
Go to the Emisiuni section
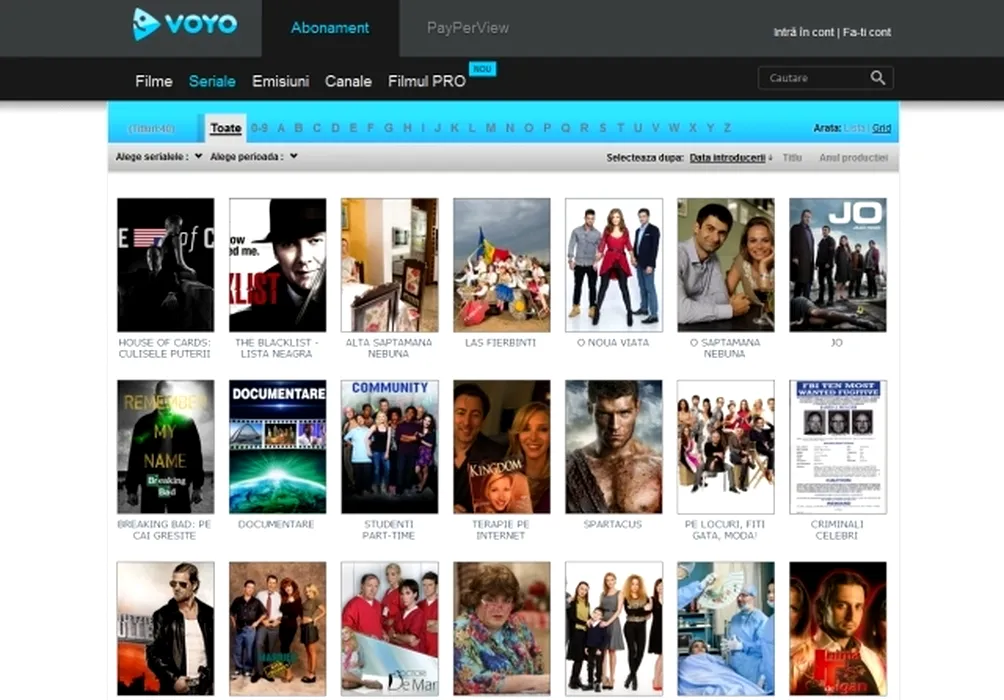coord(280,81)
